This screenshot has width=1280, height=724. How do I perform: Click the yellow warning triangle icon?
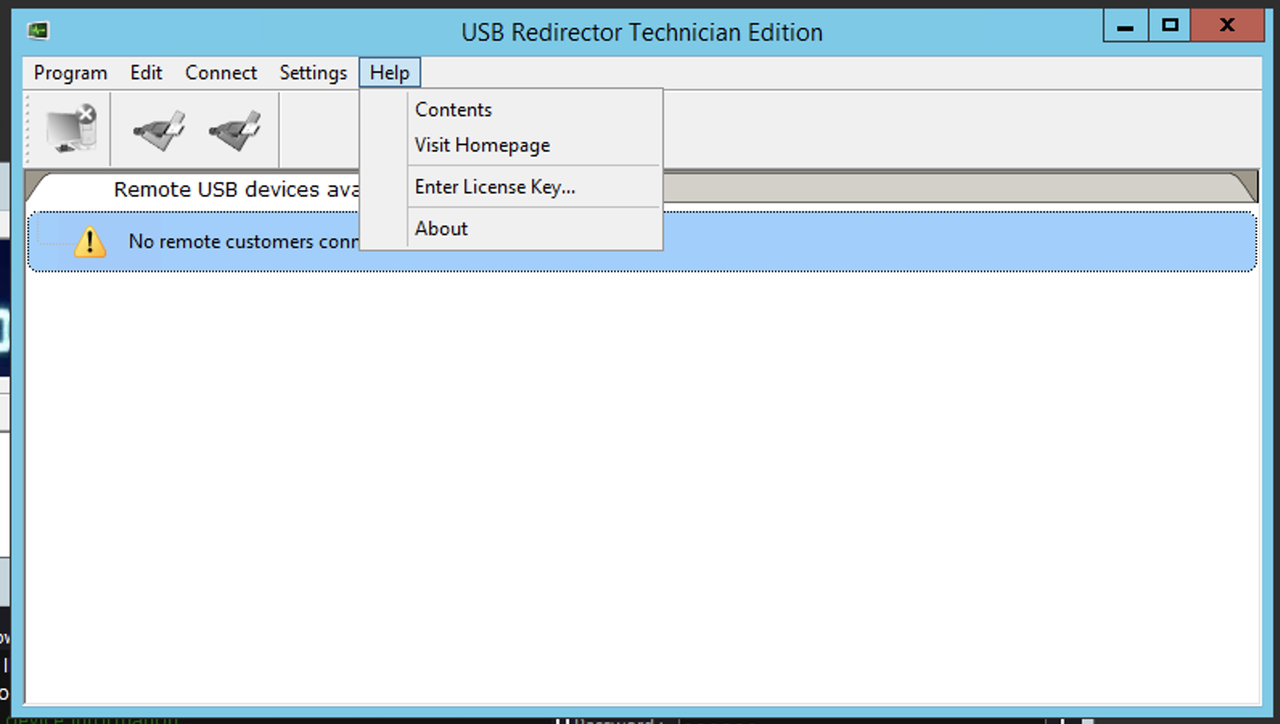(90, 241)
